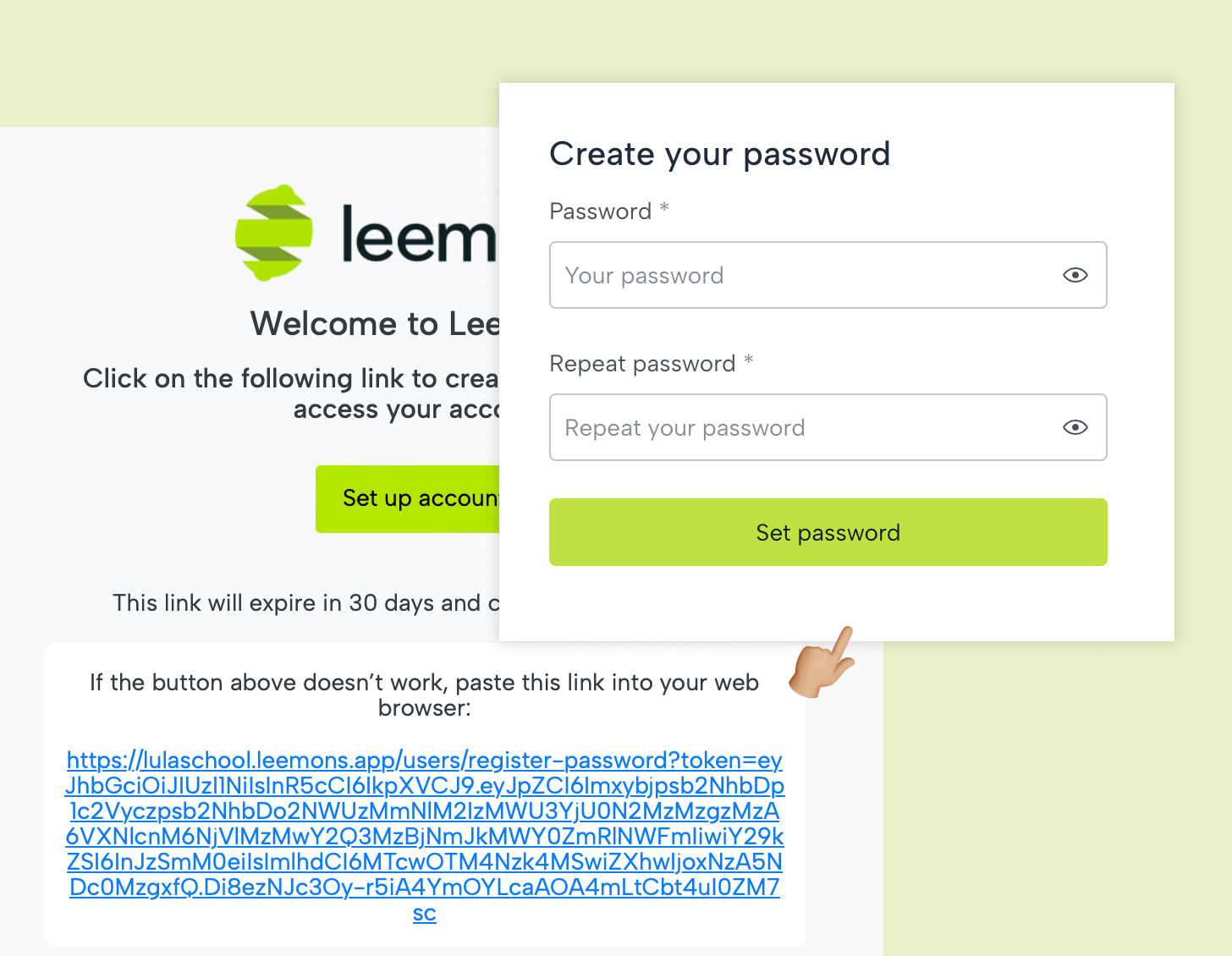Toggle visibility of the repeated password

pyautogui.click(x=1075, y=427)
